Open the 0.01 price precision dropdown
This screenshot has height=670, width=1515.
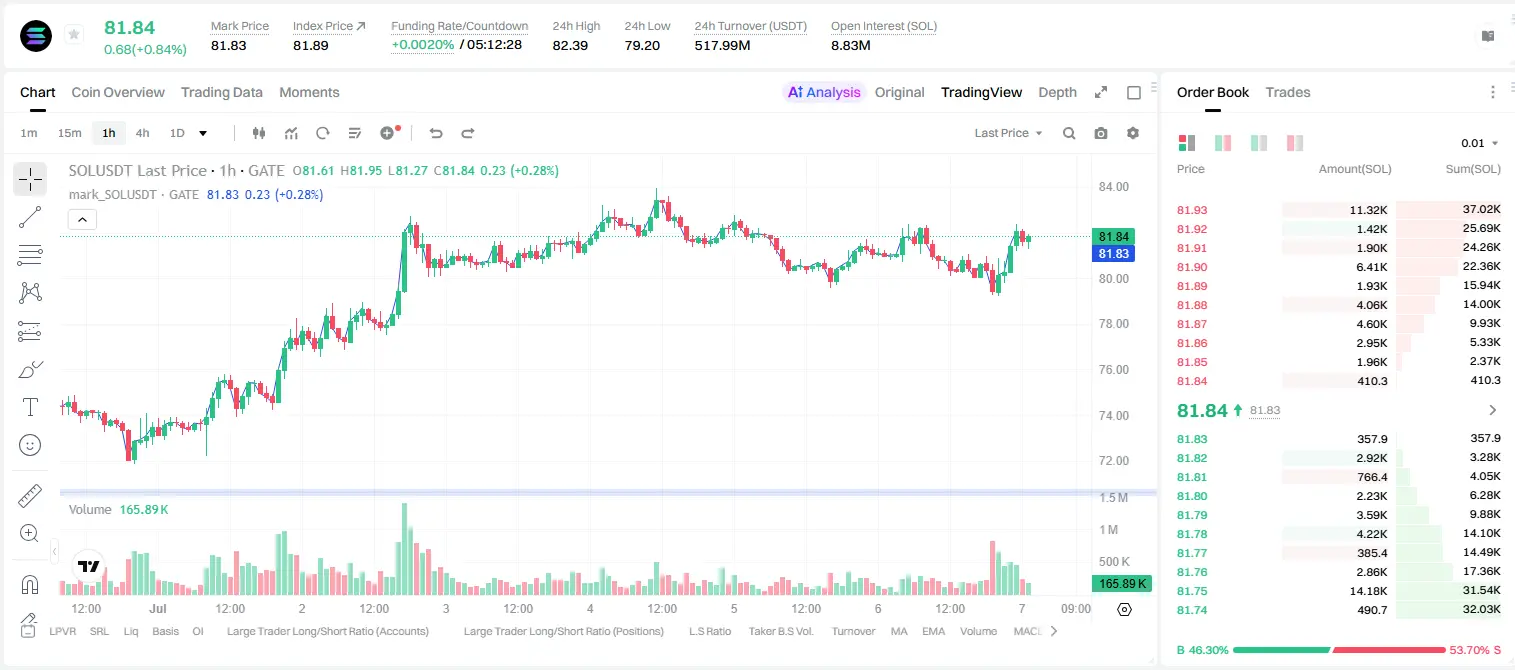click(x=1480, y=143)
